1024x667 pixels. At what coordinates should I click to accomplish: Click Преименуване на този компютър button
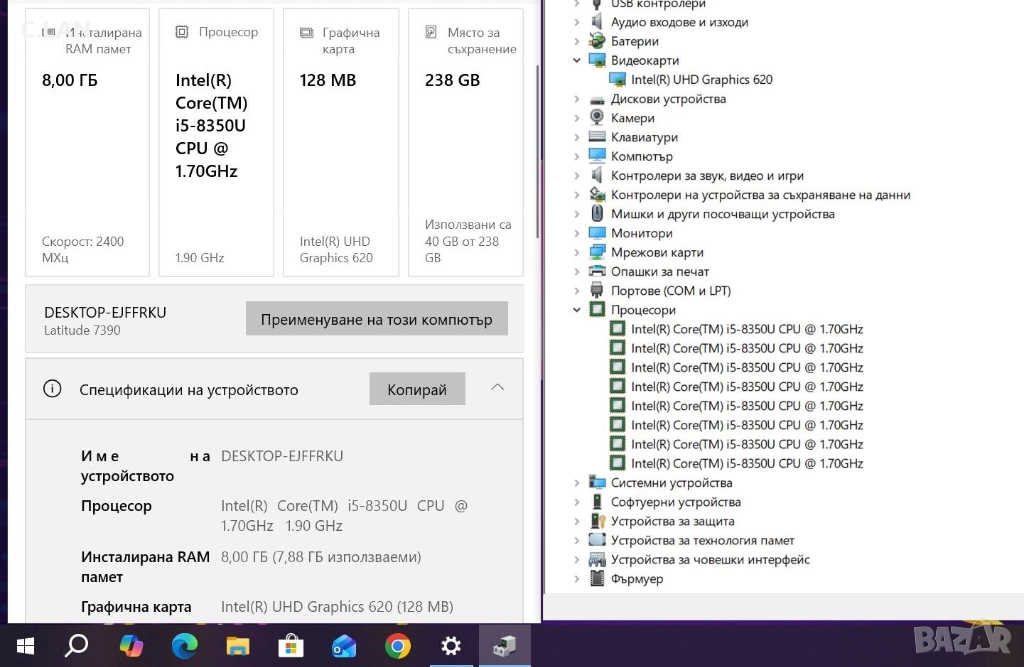click(x=376, y=320)
